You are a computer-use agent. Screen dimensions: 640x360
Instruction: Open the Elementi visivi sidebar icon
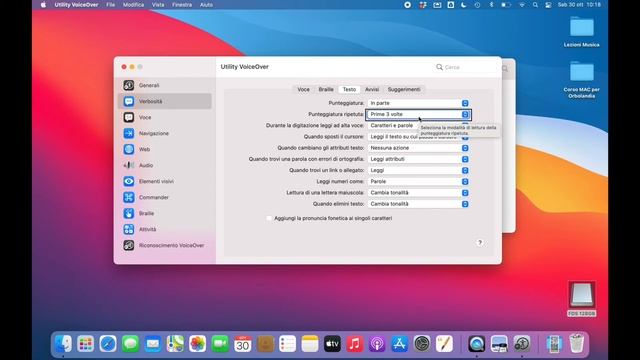[x=129, y=181]
